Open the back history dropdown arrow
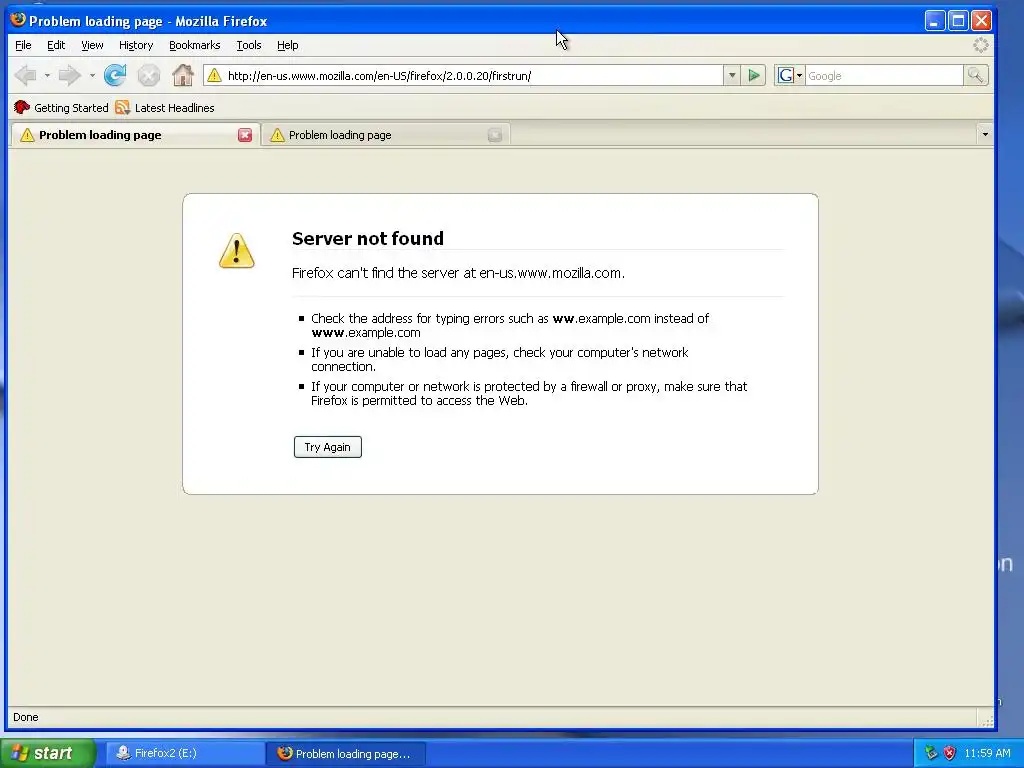 (x=47, y=76)
